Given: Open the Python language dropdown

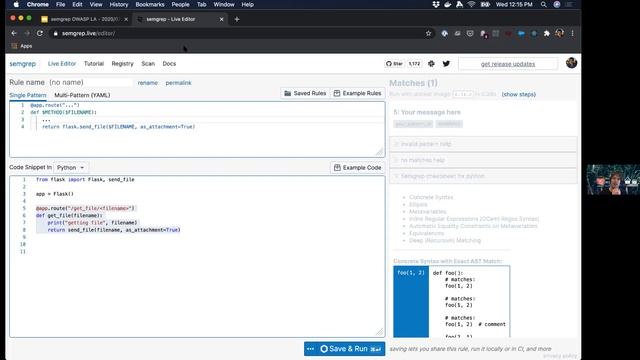Looking at the screenshot, I should [x=71, y=168].
